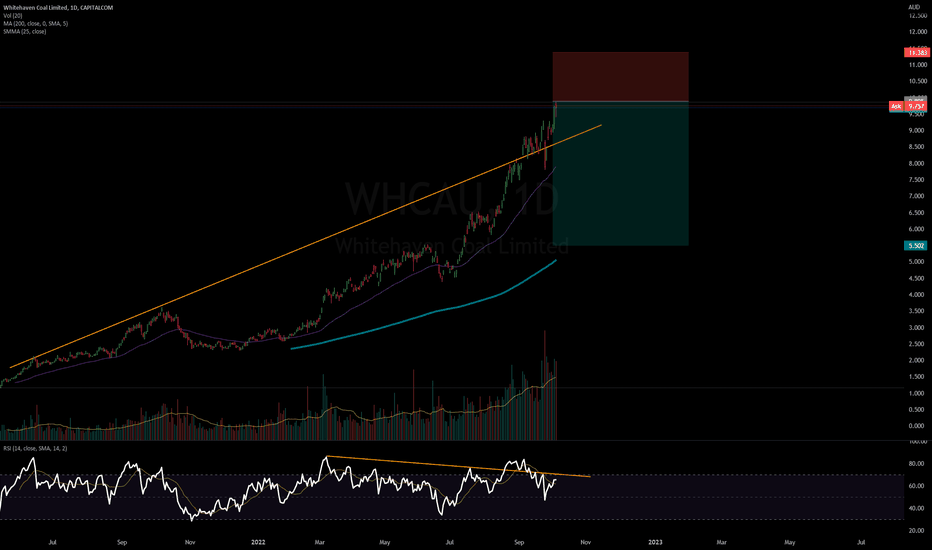Click the RSI (14, close, SMA, 14, 2) legend
Screen dimensions: 932x550
(x=35, y=448)
